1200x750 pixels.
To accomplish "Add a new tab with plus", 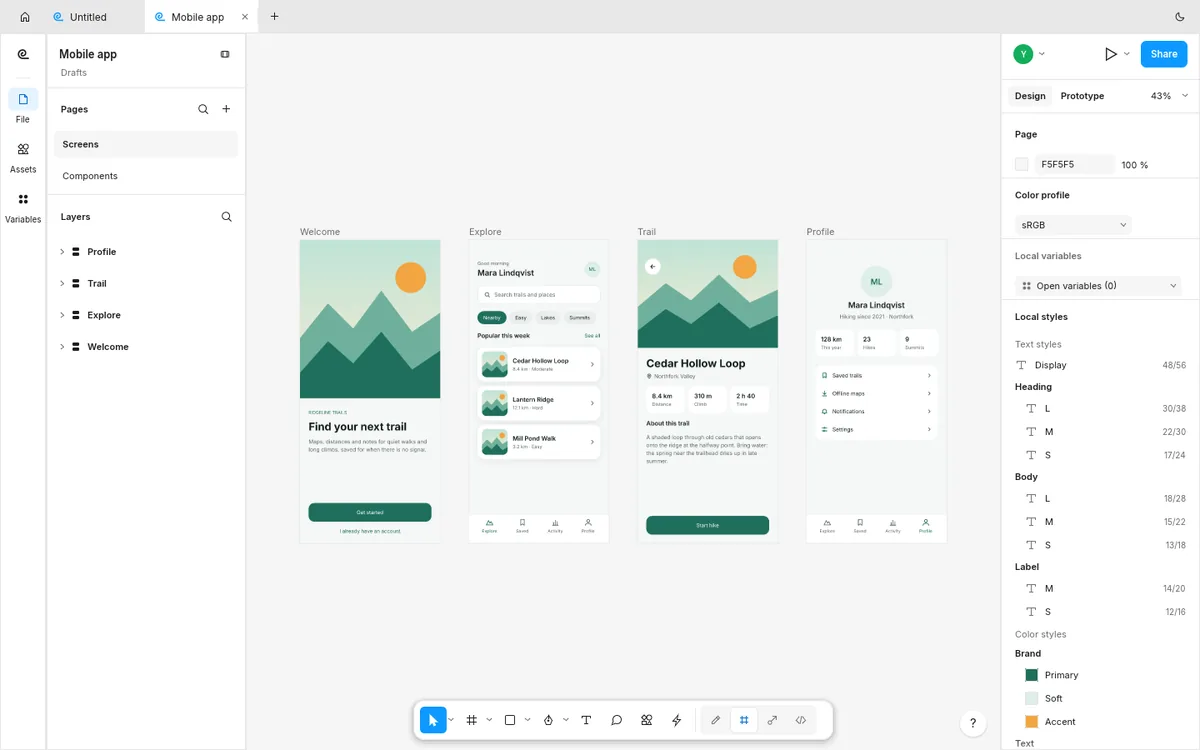I will point(275,17).
